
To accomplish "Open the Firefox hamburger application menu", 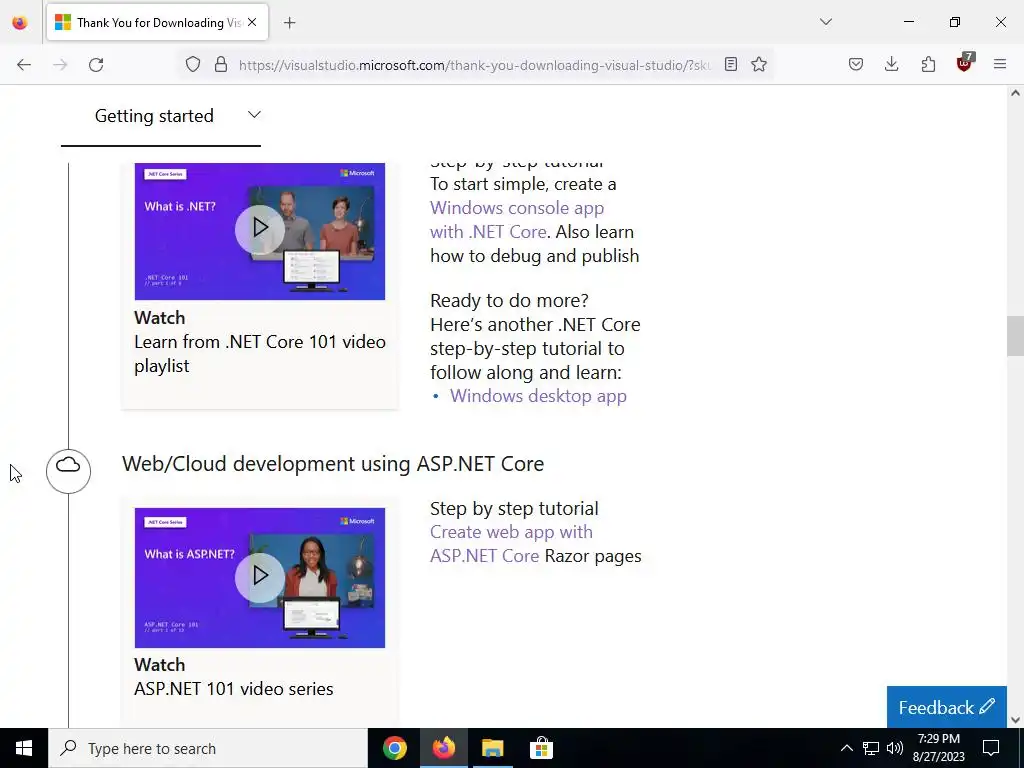I will pyautogui.click(x=1000, y=65).
